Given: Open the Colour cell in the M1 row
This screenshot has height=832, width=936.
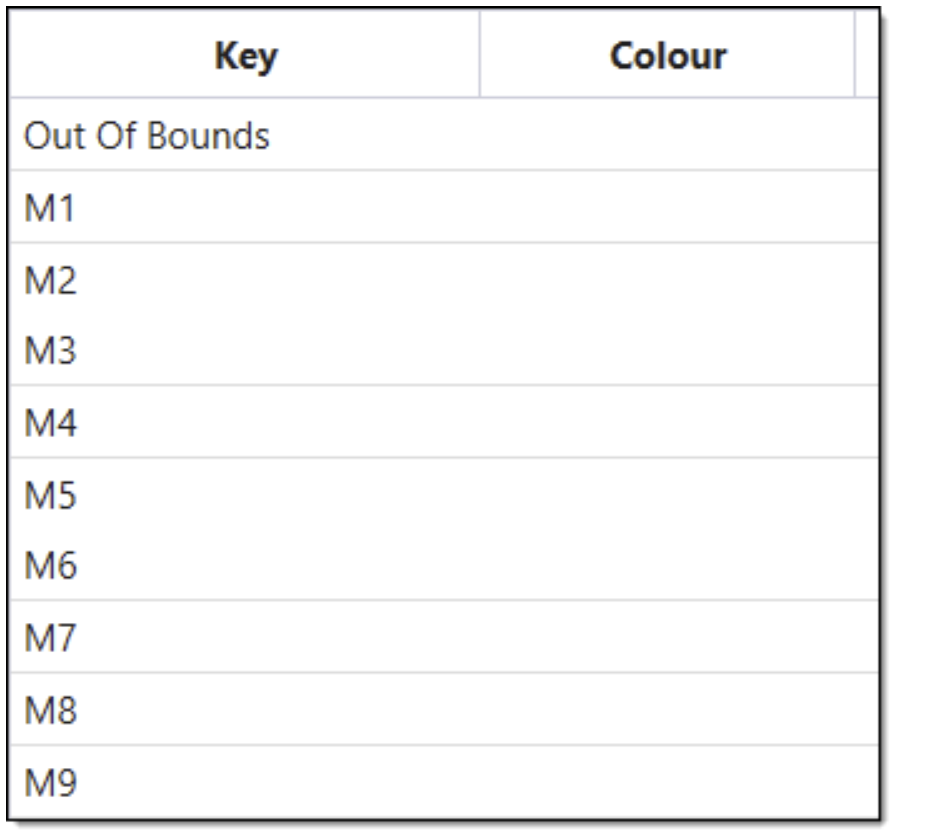Looking at the screenshot, I should 667,208.
